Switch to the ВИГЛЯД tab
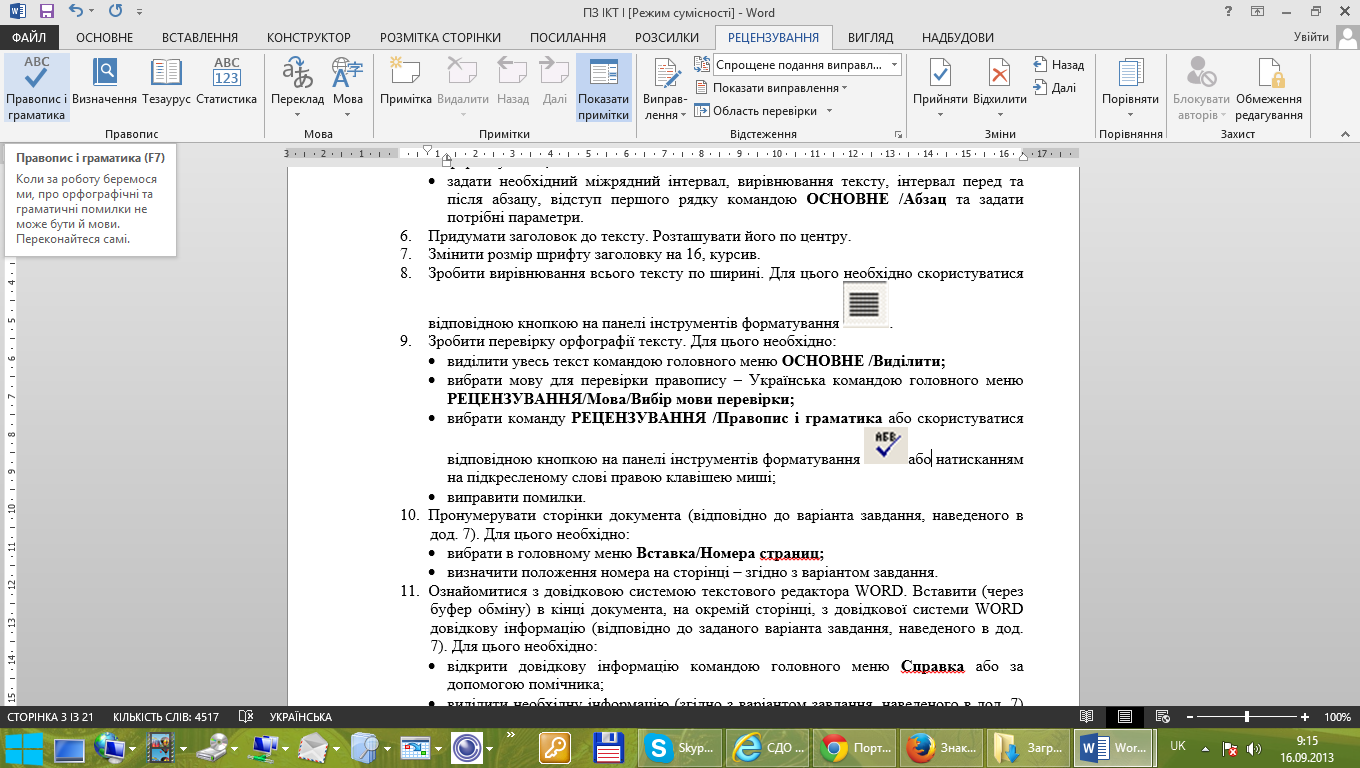 pos(870,37)
